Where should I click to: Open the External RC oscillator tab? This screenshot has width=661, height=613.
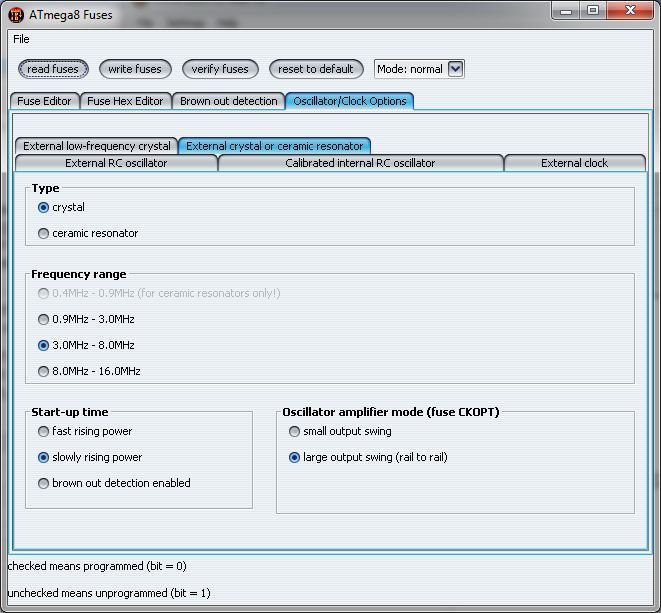tap(116, 163)
